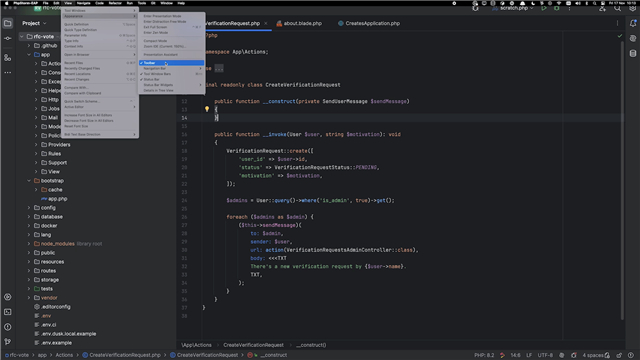The width and height of the screenshot is (640, 360).
Task: Show more tool windows ellipsis
Action: point(8,73)
